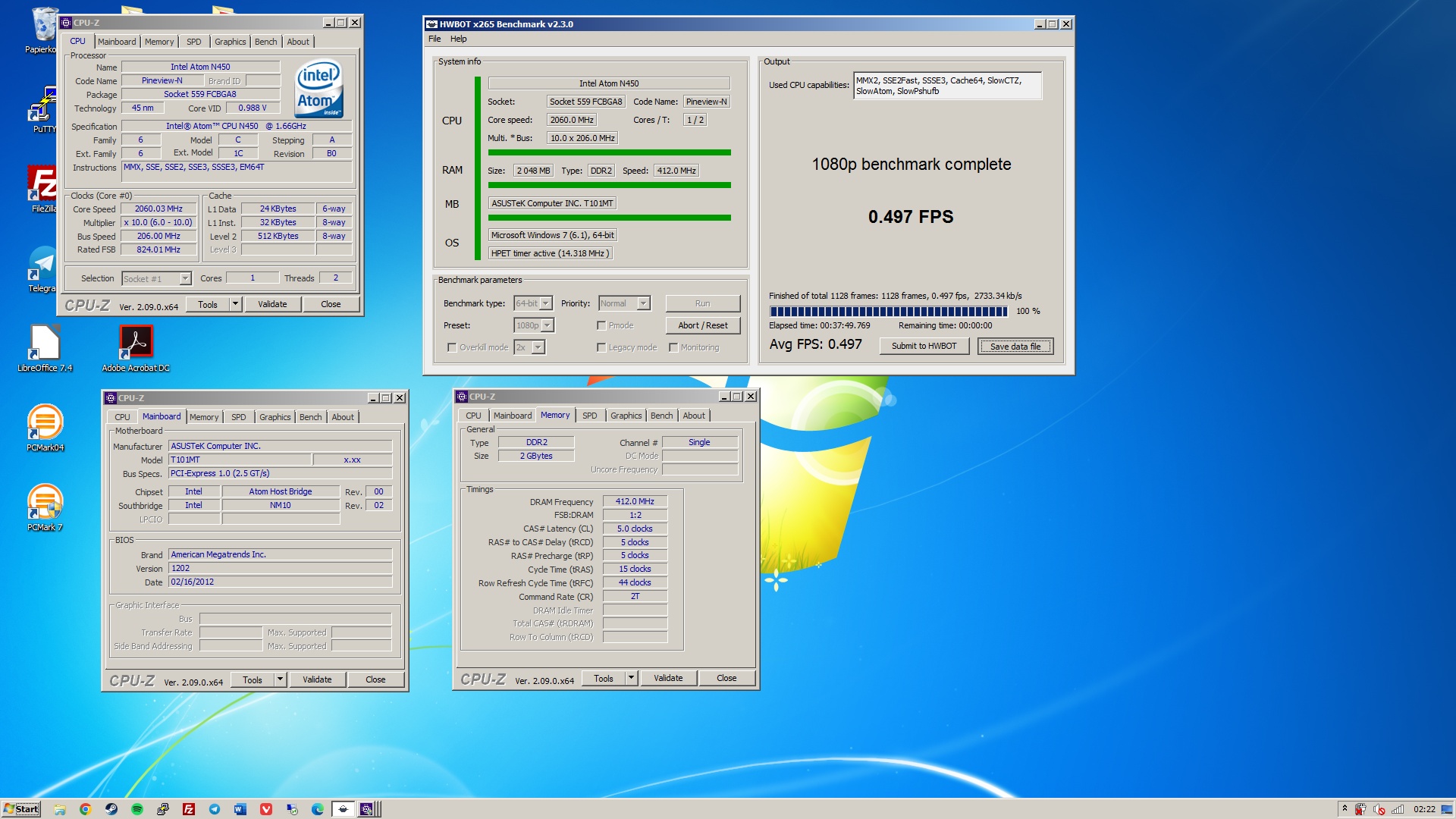Launch Vivaldi browser from the taskbar
This screenshot has width=1456, height=819.
[265, 809]
